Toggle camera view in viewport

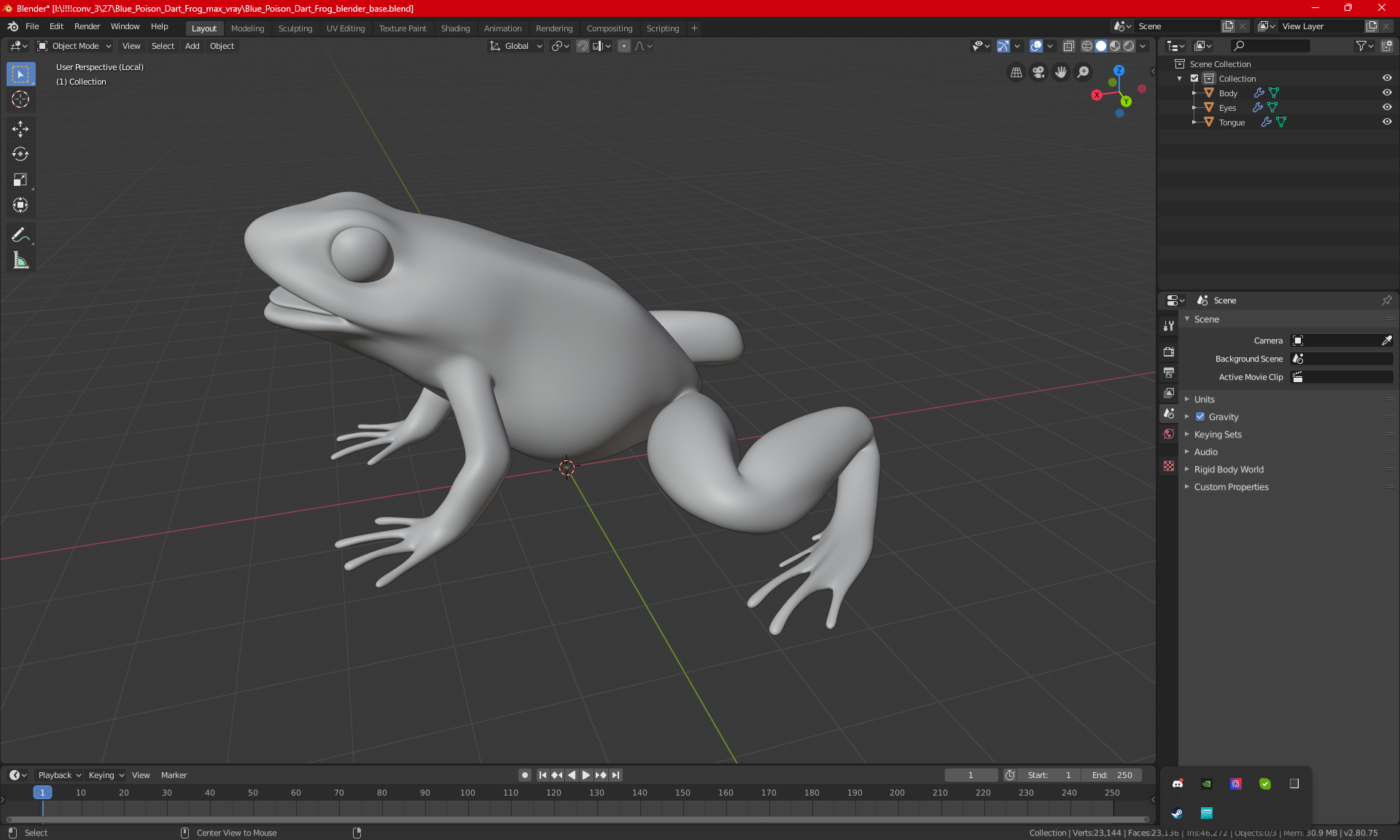tap(1038, 72)
